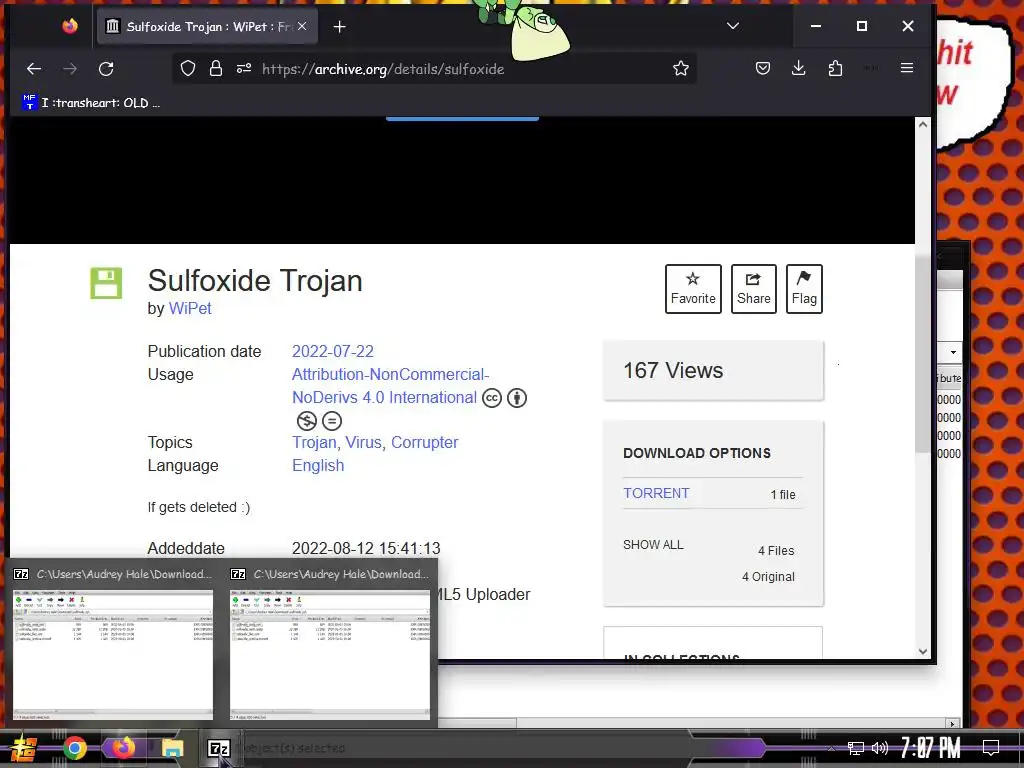Viewport: 1024px width, 768px height.
Task: Bookmark this page with the star
Action: click(x=681, y=69)
